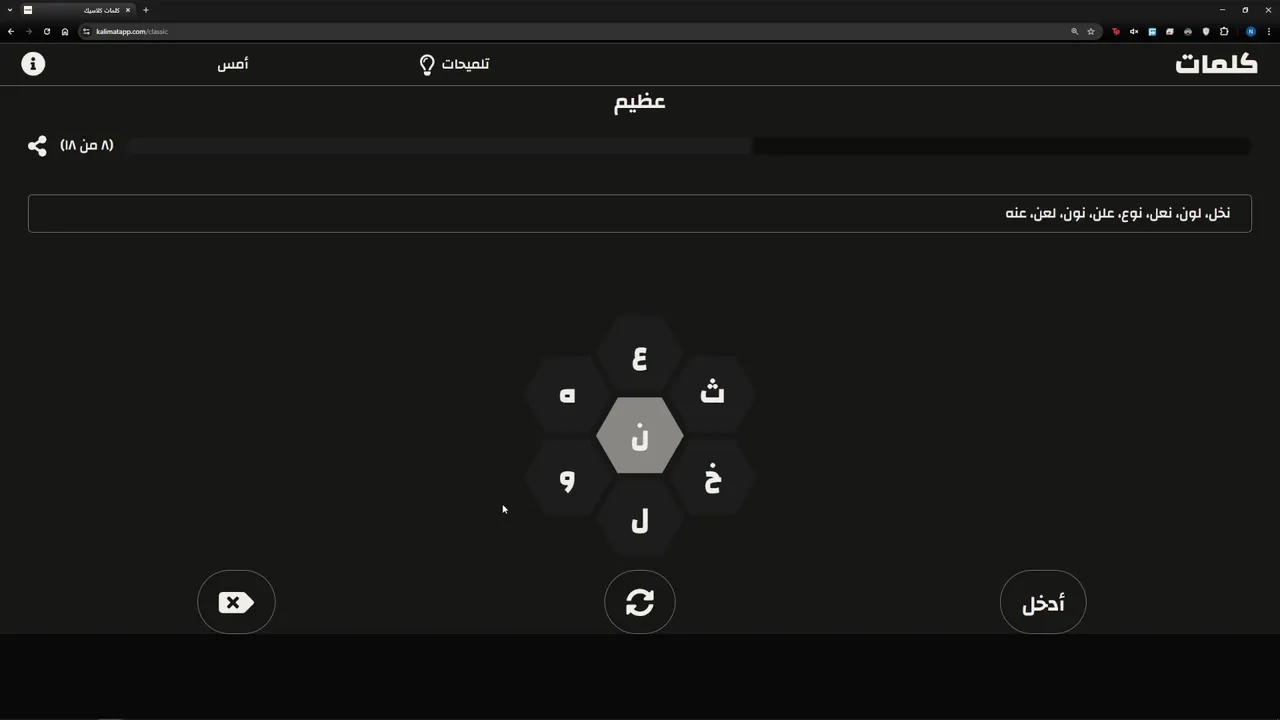Viewport: 1280px width, 720px height.
Task: Open the Chrome profile avatar menu
Action: tap(1250, 31)
